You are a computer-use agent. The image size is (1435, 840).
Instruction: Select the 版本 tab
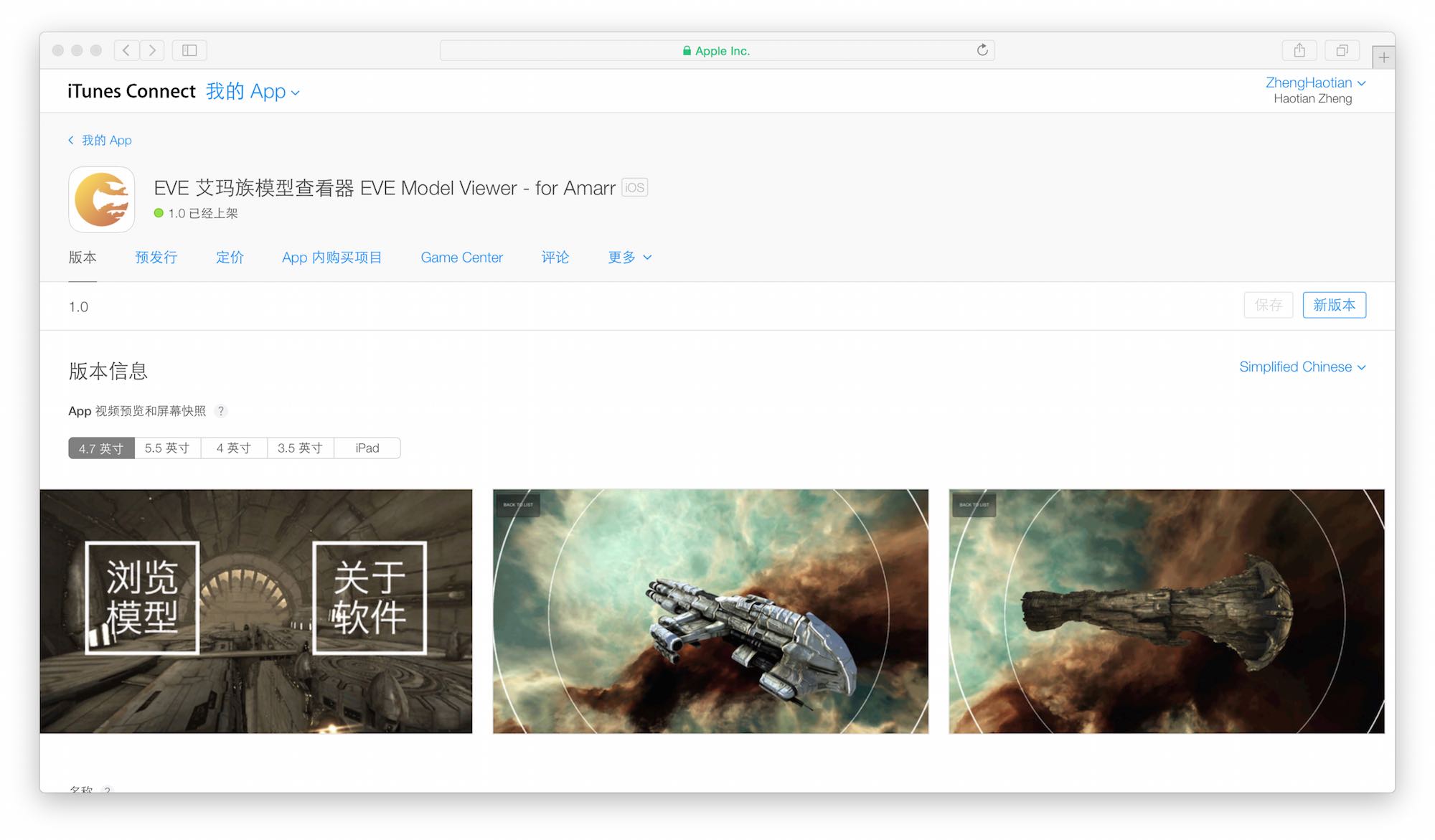pos(83,258)
